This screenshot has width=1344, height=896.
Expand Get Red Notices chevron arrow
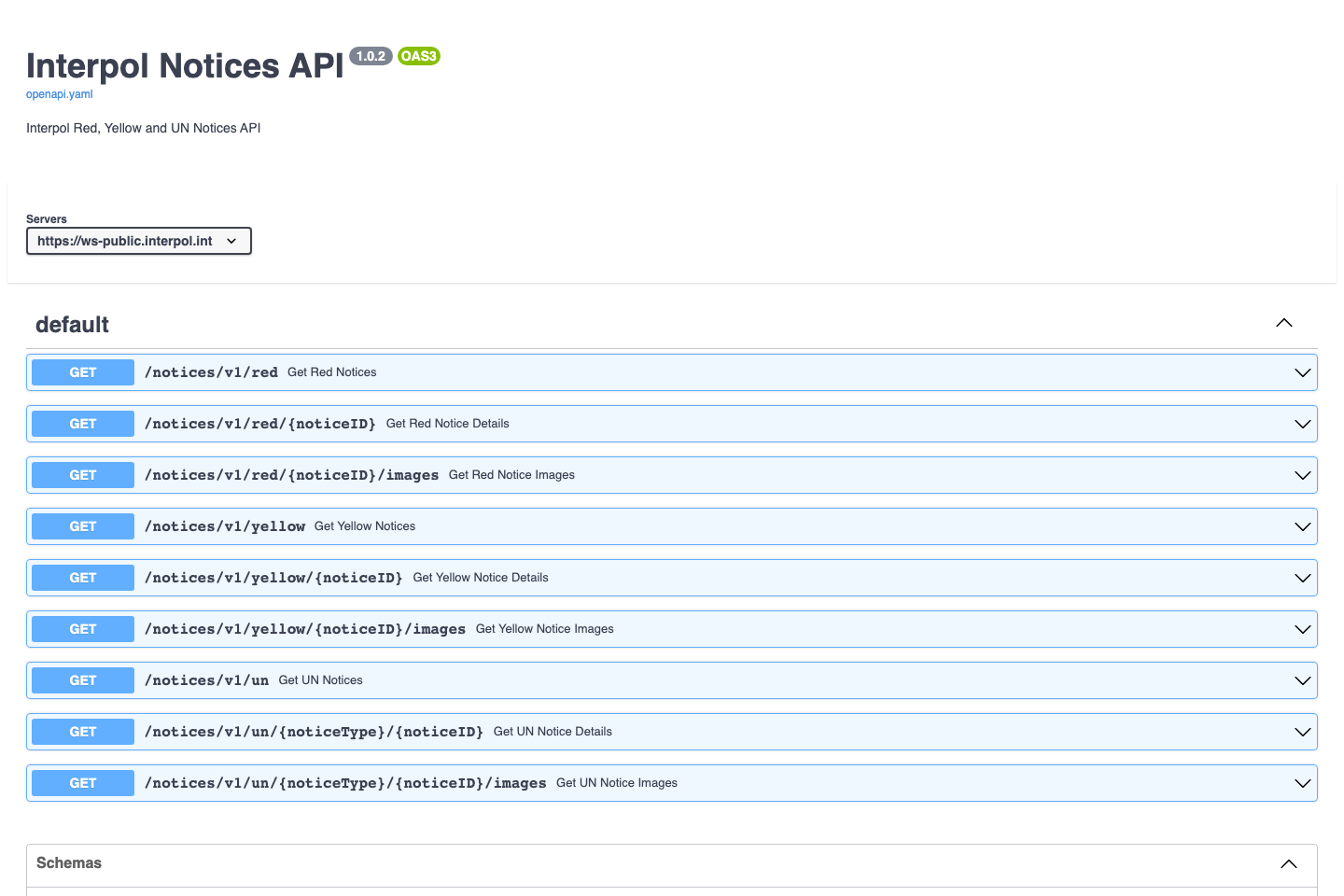coord(1302,372)
